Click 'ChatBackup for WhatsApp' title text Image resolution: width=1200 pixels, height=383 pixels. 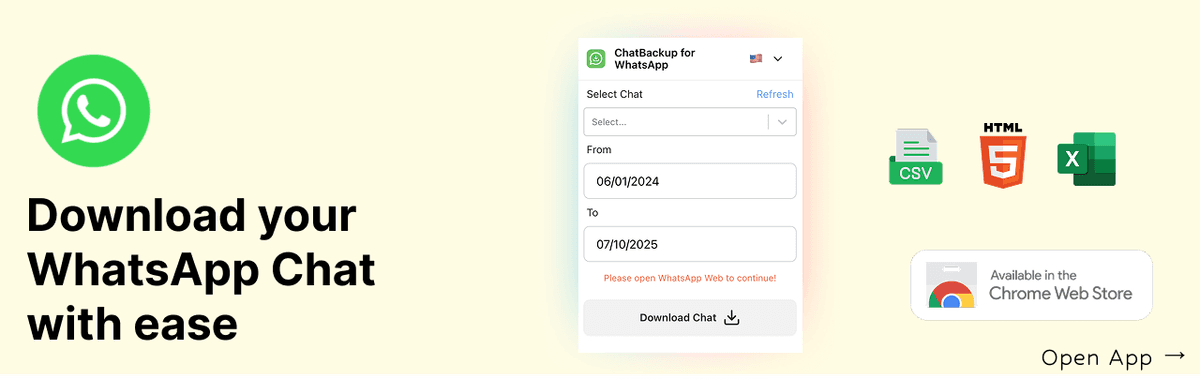(x=655, y=59)
